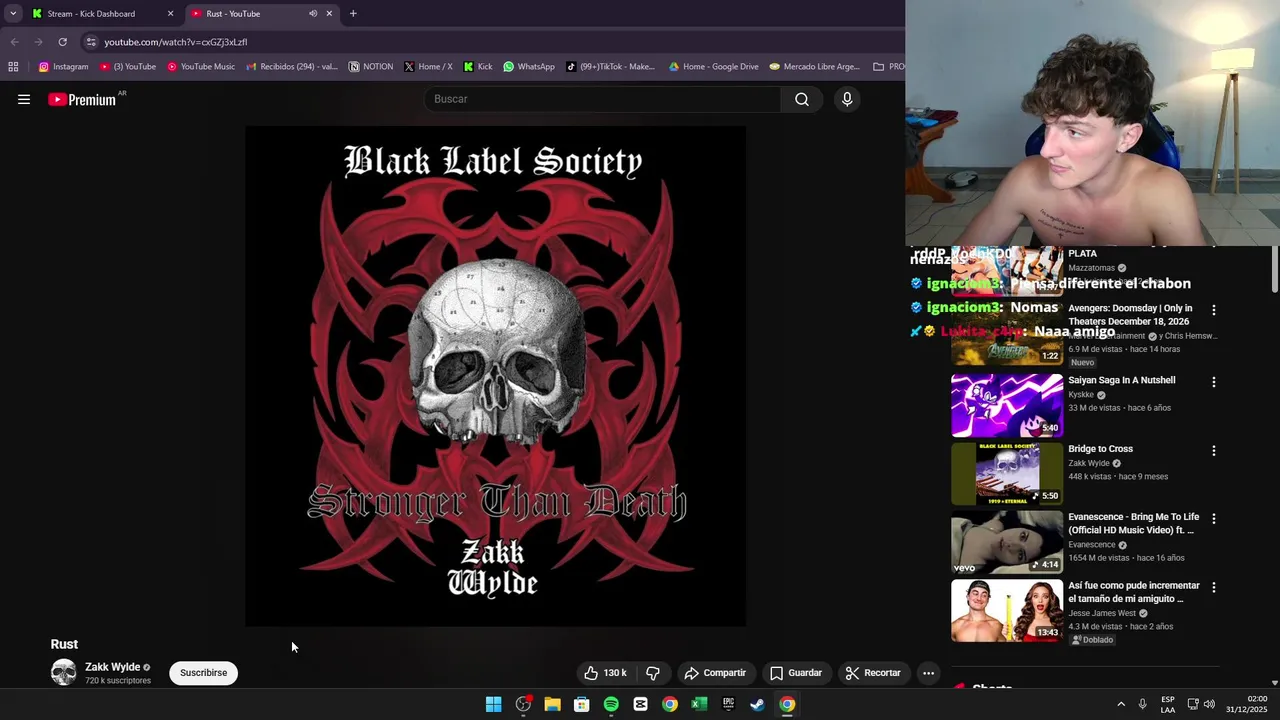Open File Explorer from the taskbar
This screenshot has width=1280, height=720.
[x=552, y=704]
